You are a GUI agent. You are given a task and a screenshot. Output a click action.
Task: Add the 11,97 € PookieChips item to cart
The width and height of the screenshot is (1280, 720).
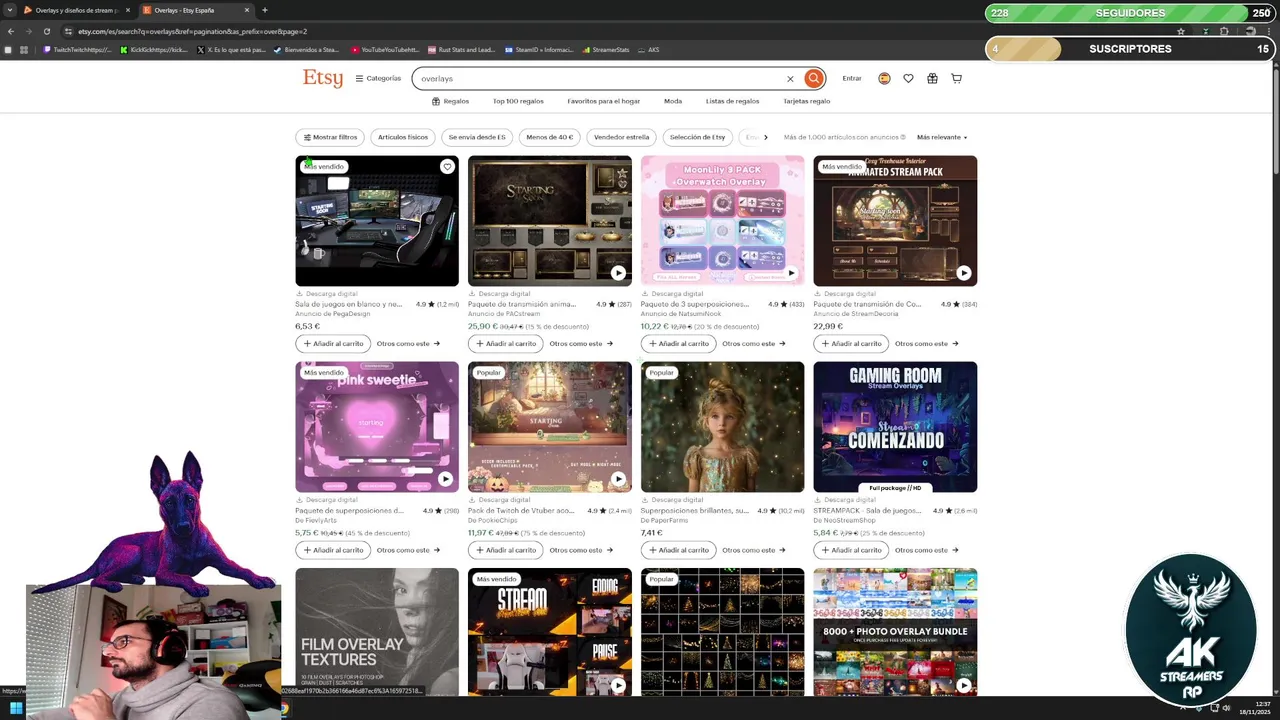tap(505, 550)
